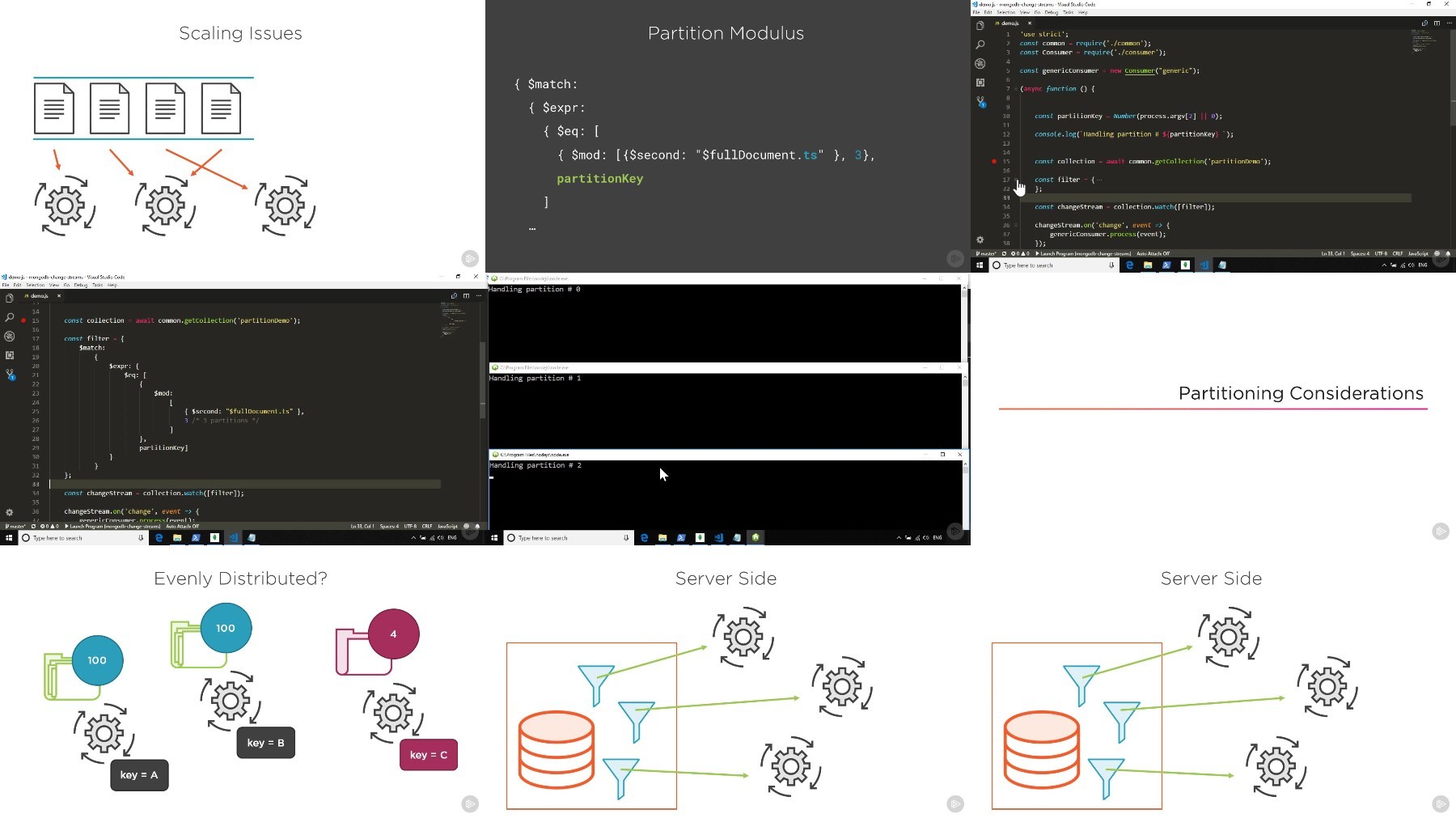Screen dimensions: 1456x818
Task: Toggle line 15 breakpoint in $match VS Code window
Action: 23,320
